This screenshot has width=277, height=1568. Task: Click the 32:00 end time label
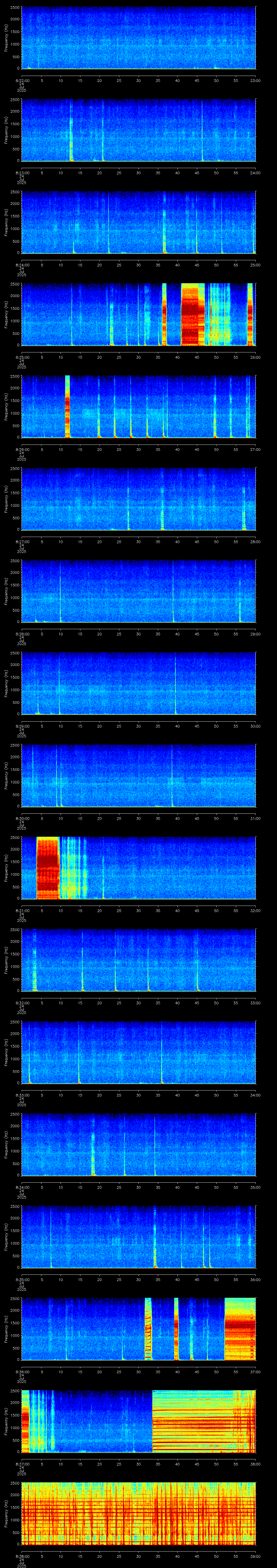(x=255, y=910)
